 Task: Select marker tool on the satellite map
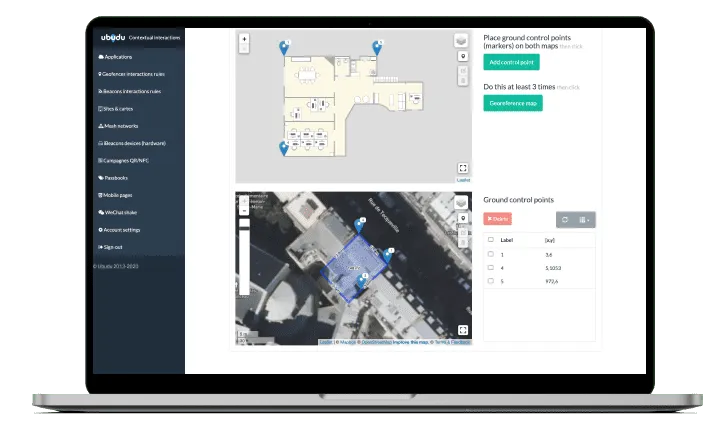pos(463,218)
